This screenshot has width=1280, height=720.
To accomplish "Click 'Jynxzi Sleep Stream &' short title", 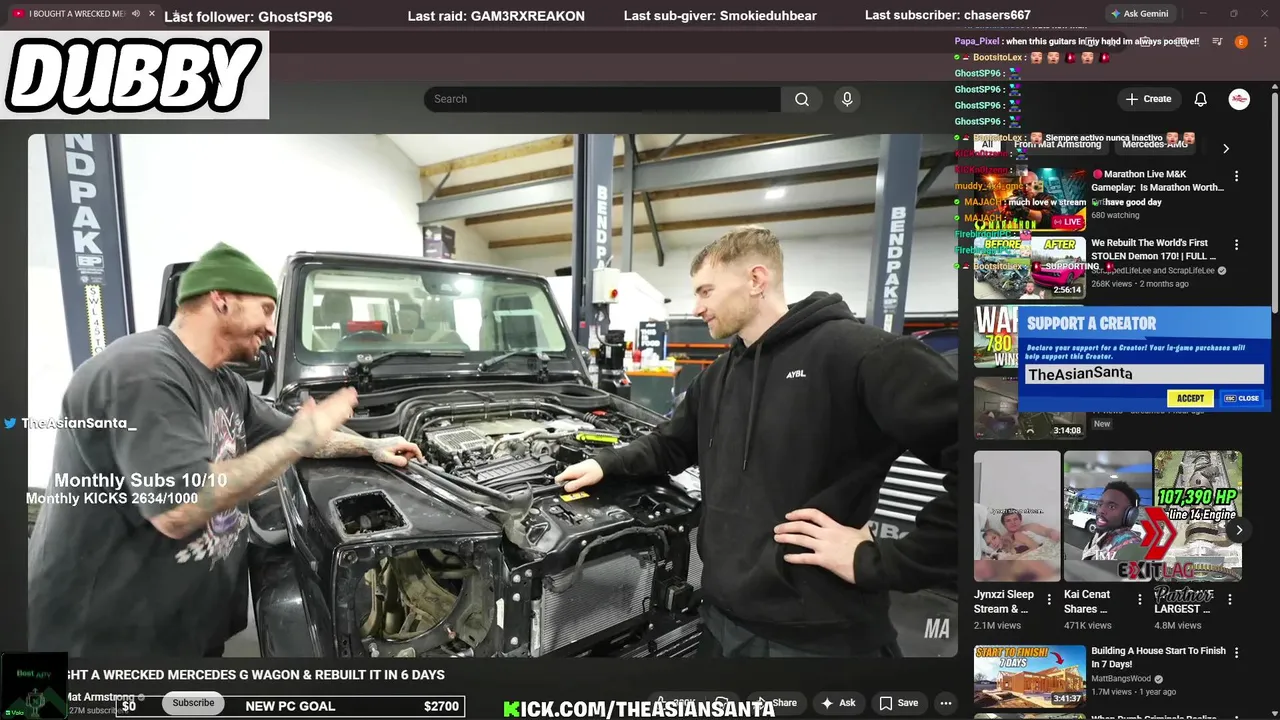I will click(x=1004, y=601).
